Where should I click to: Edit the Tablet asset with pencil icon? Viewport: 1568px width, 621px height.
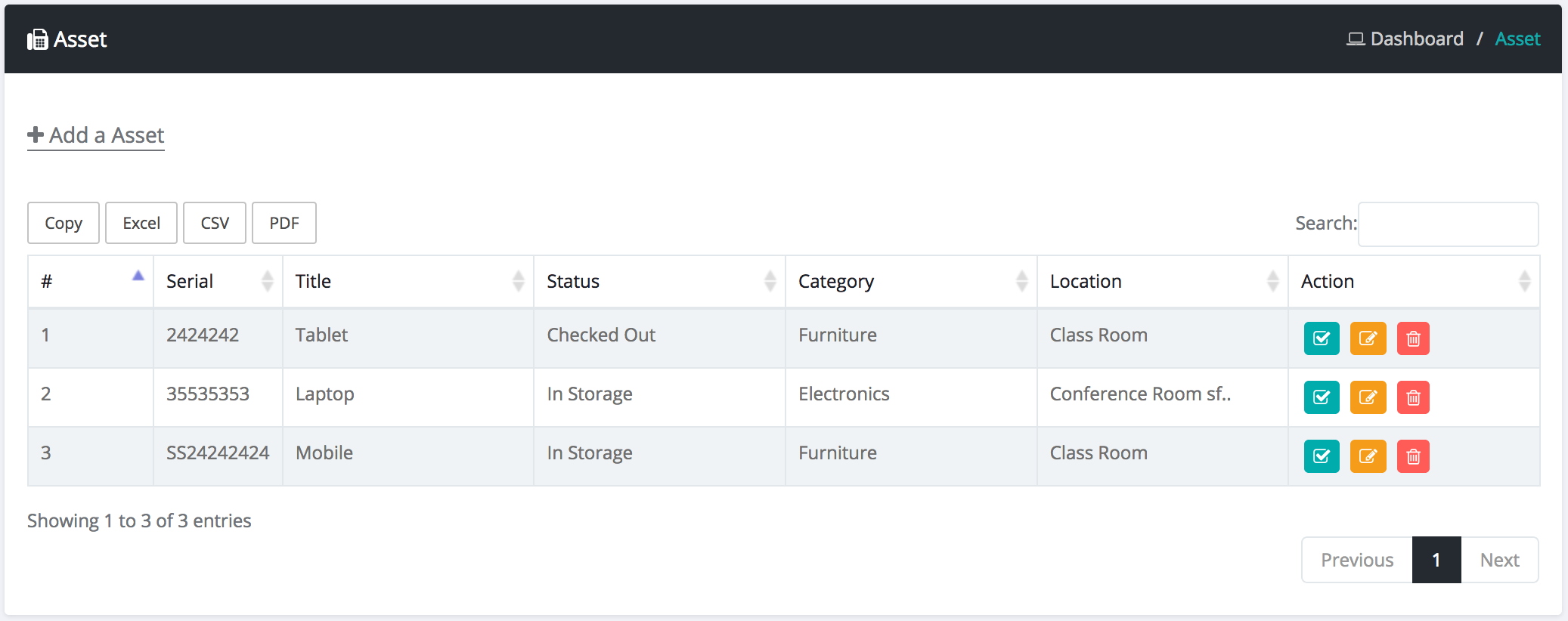pyautogui.click(x=1368, y=338)
